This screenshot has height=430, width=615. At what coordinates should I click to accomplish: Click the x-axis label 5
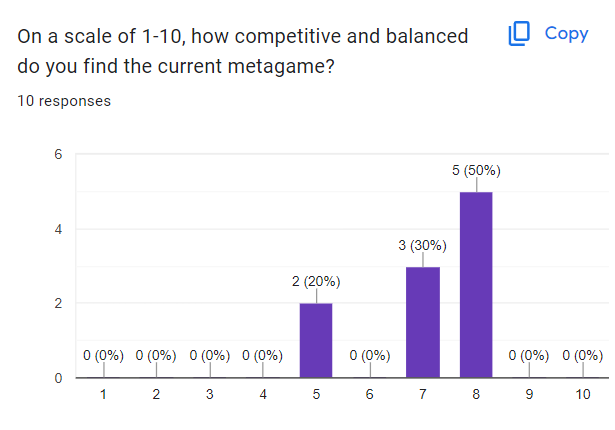pos(316,395)
